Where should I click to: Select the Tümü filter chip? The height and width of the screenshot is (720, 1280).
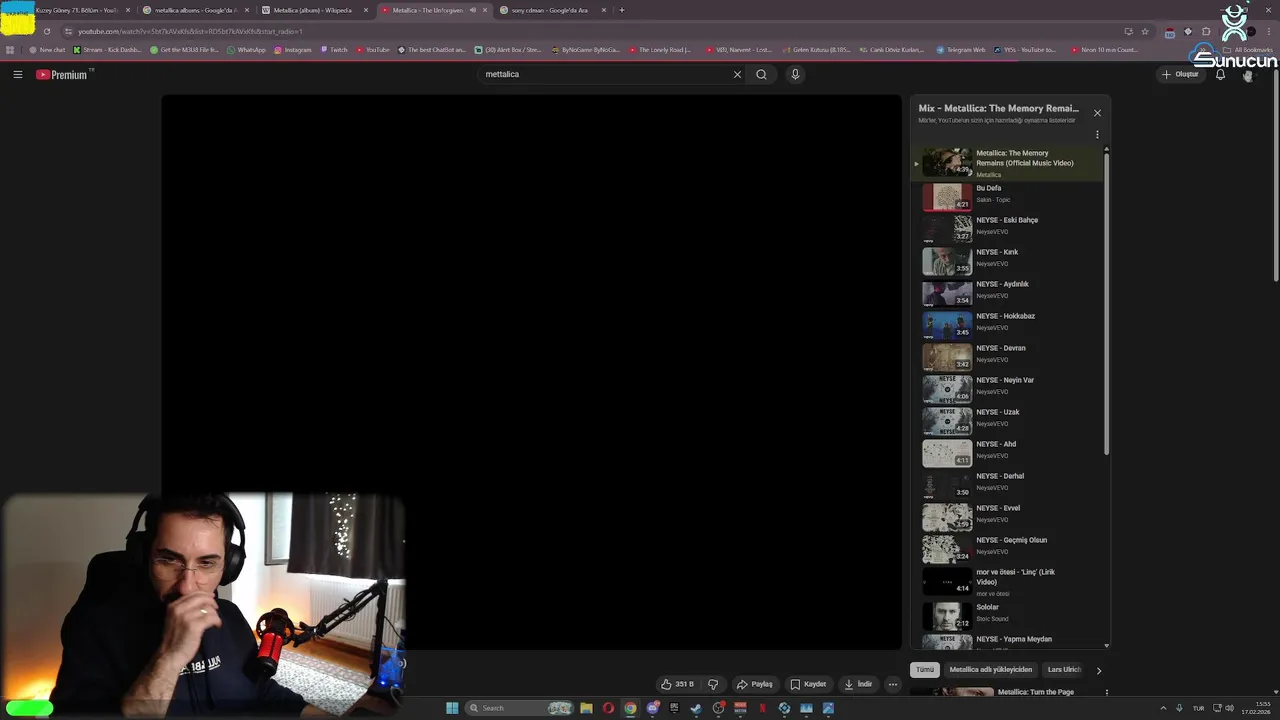pos(925,670)
